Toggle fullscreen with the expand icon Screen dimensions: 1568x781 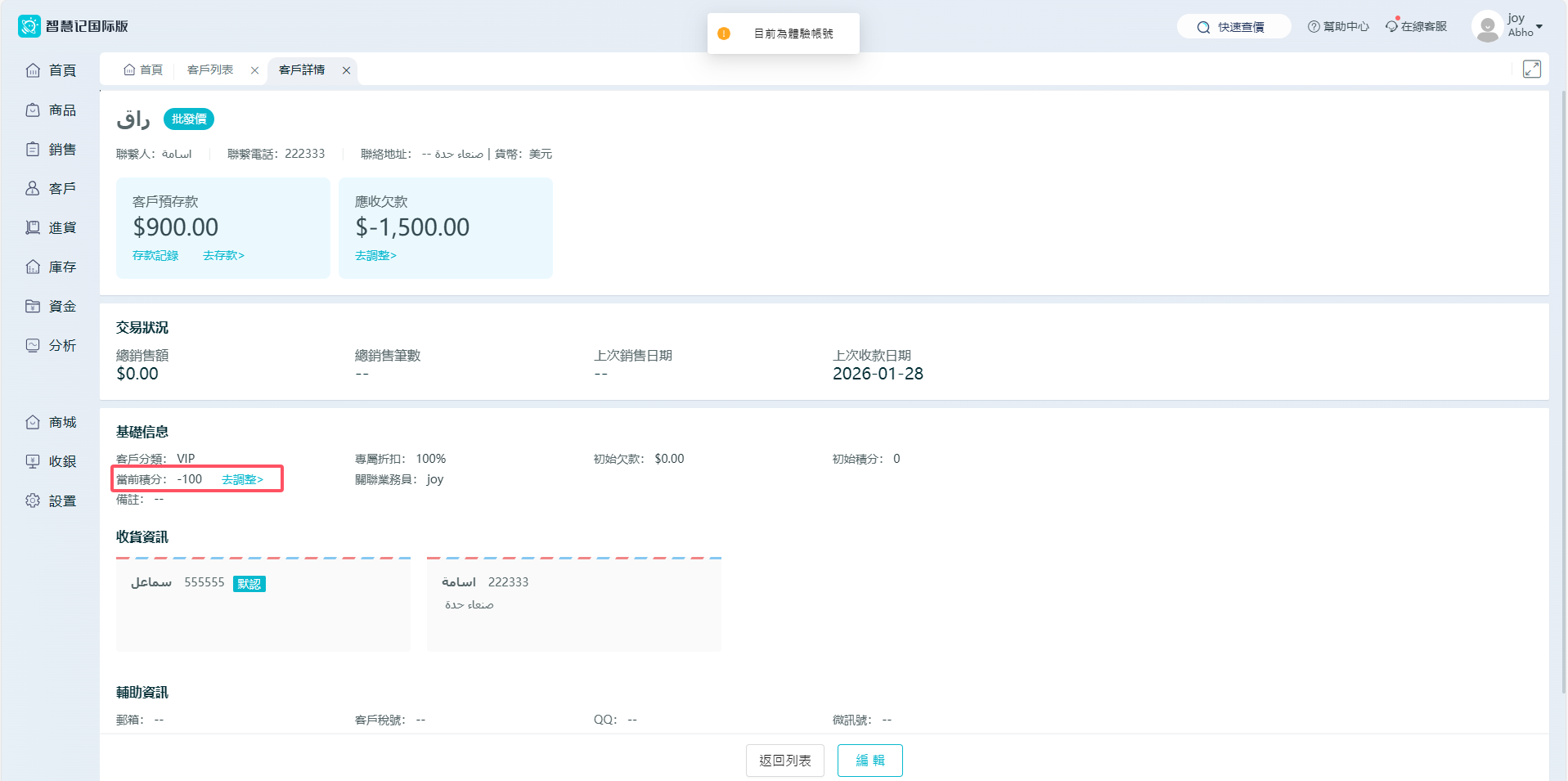pyautogui.click(x=1531, y=70)
